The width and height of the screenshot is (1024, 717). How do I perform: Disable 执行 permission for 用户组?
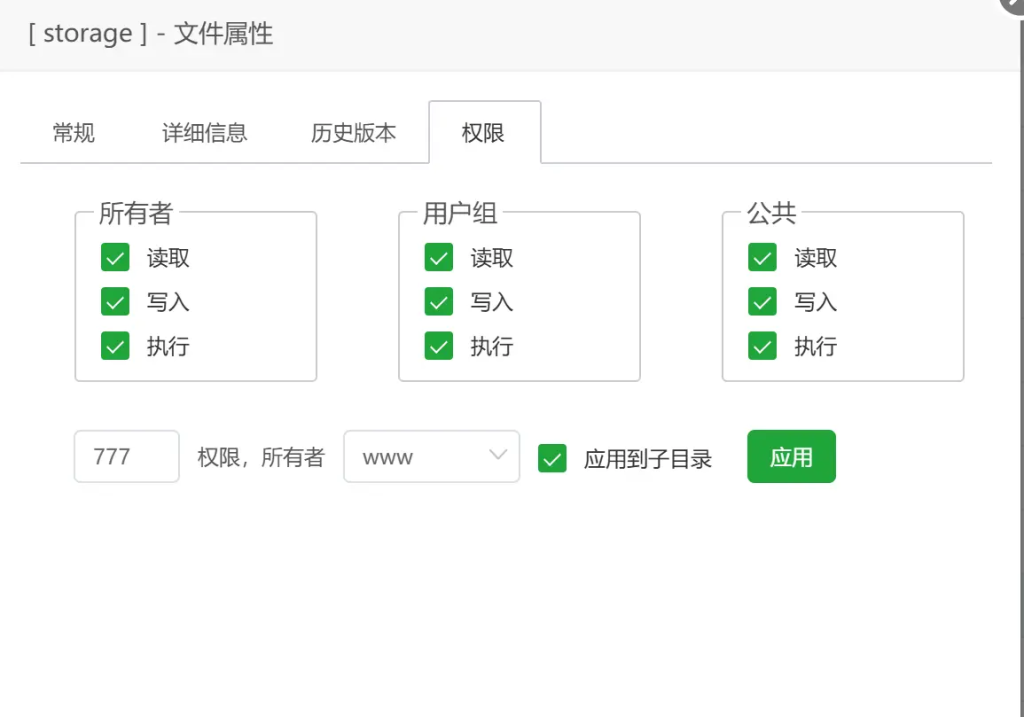[x=439, y=346]
